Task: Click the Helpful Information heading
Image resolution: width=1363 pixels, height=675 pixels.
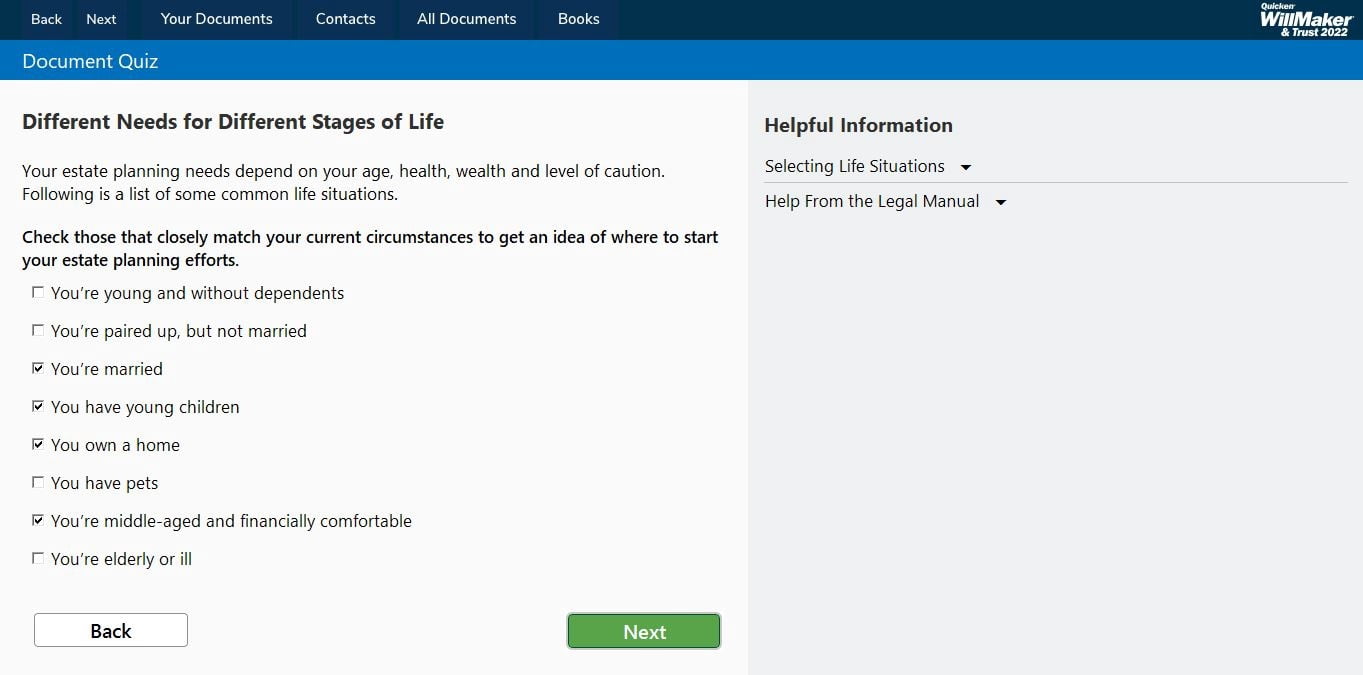Action: [x=858, y=125]
